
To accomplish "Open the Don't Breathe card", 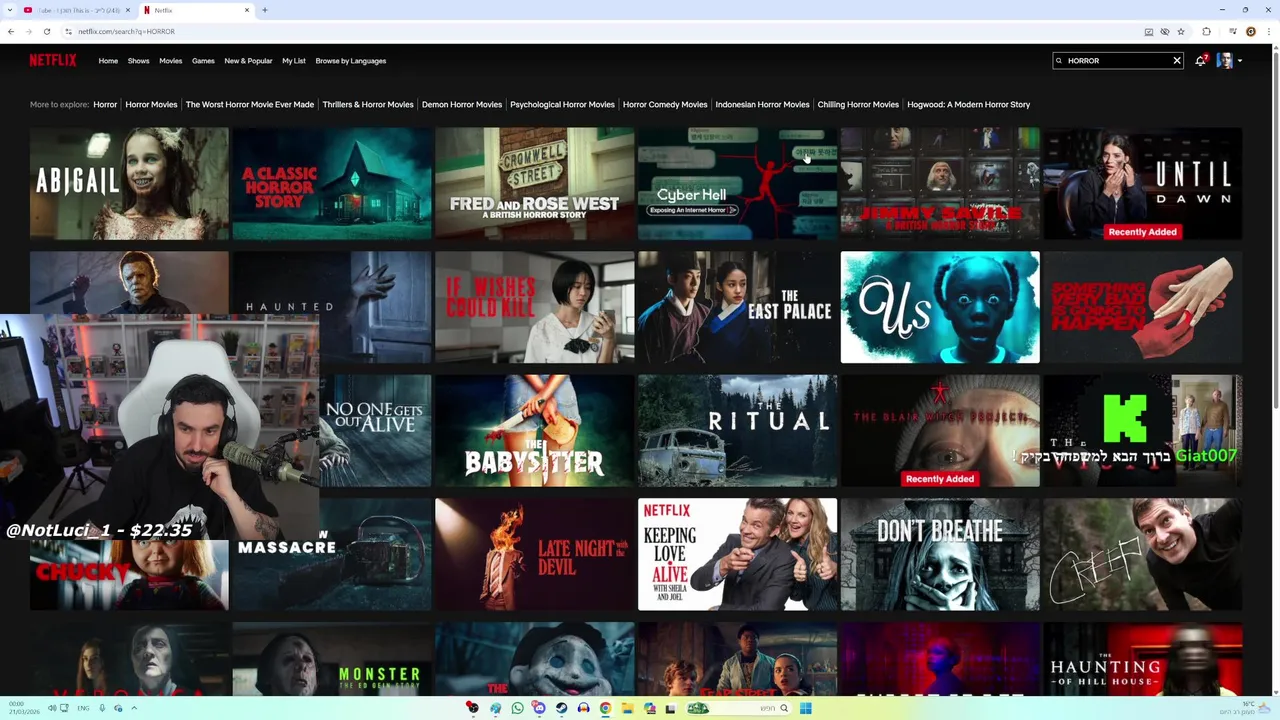I will pyautogui.click(x=940, y=554).
